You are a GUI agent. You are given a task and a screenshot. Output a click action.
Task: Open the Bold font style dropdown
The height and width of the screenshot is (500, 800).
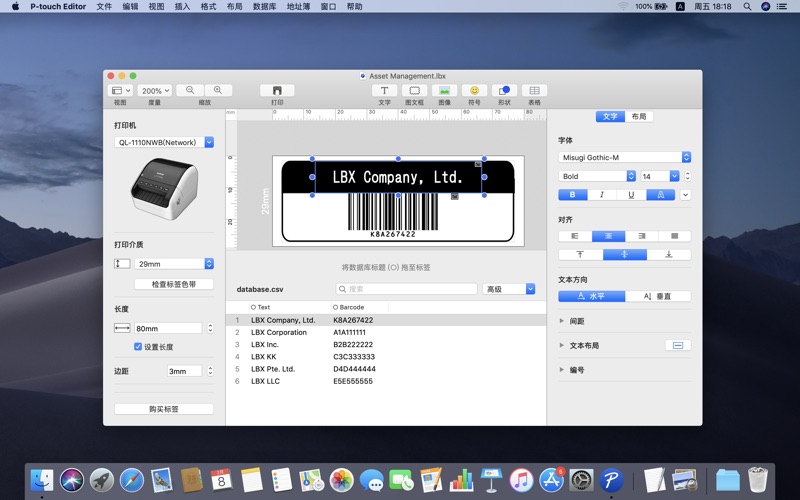[631, 176]
